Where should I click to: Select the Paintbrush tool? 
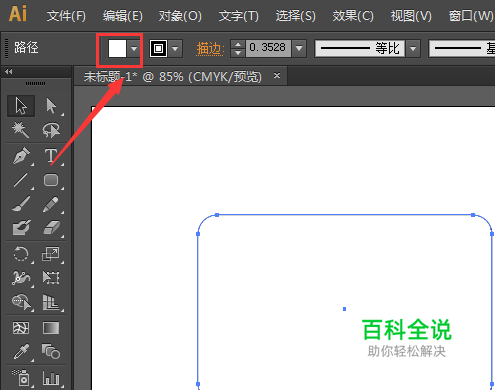point(21,204)
